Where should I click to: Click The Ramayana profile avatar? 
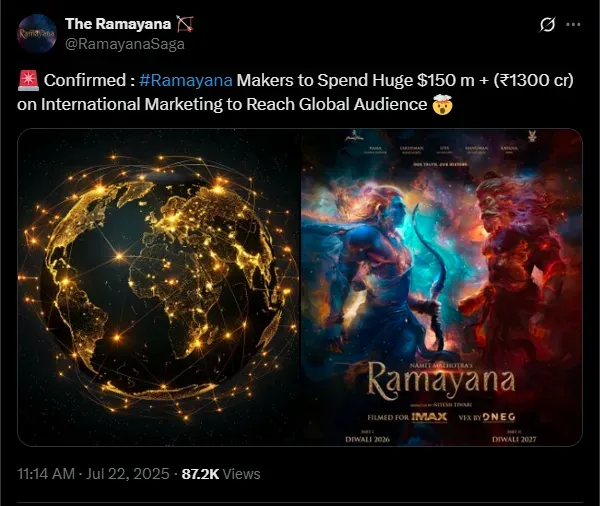pos(37,33)
